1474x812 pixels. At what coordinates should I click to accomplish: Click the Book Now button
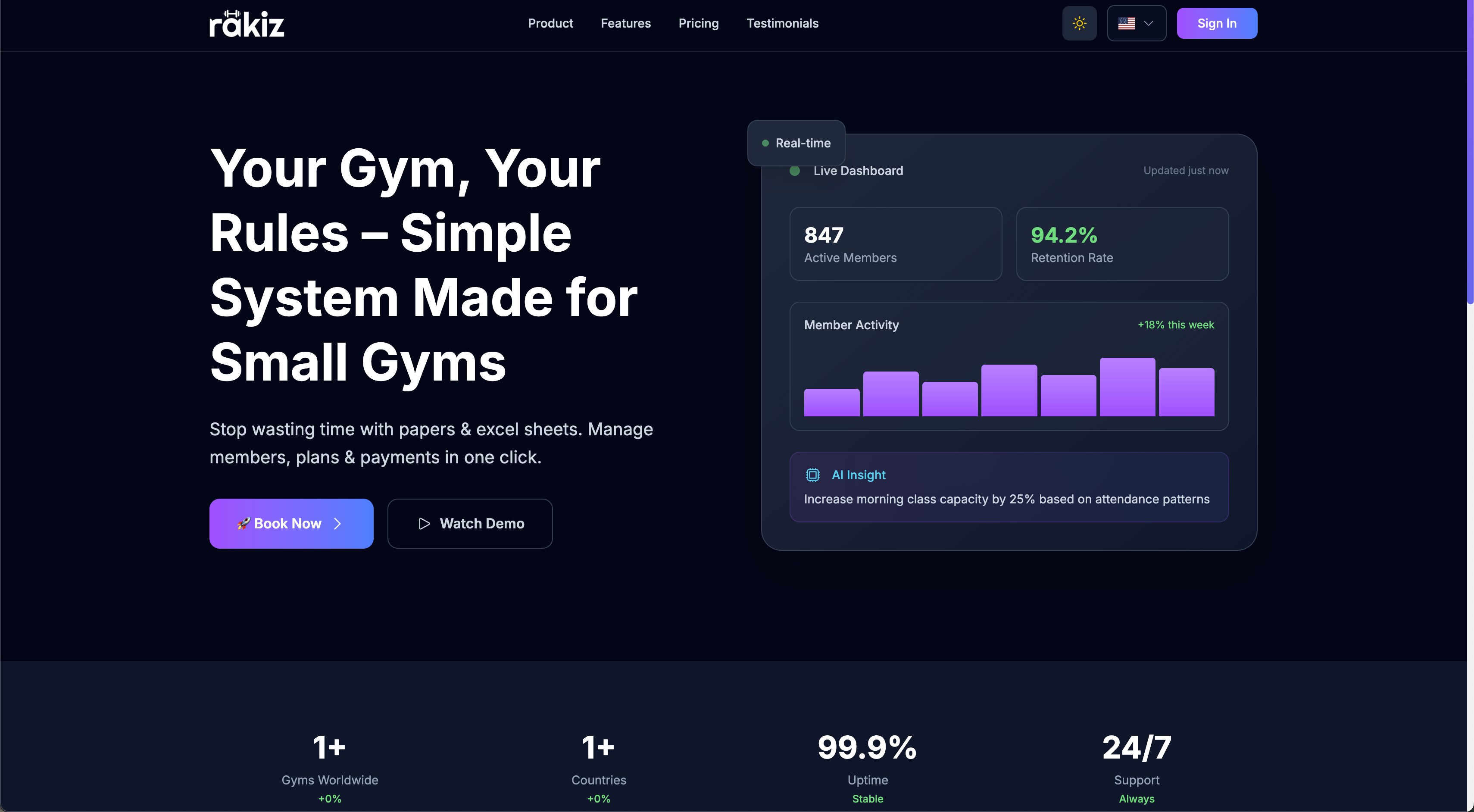(291, 524)
